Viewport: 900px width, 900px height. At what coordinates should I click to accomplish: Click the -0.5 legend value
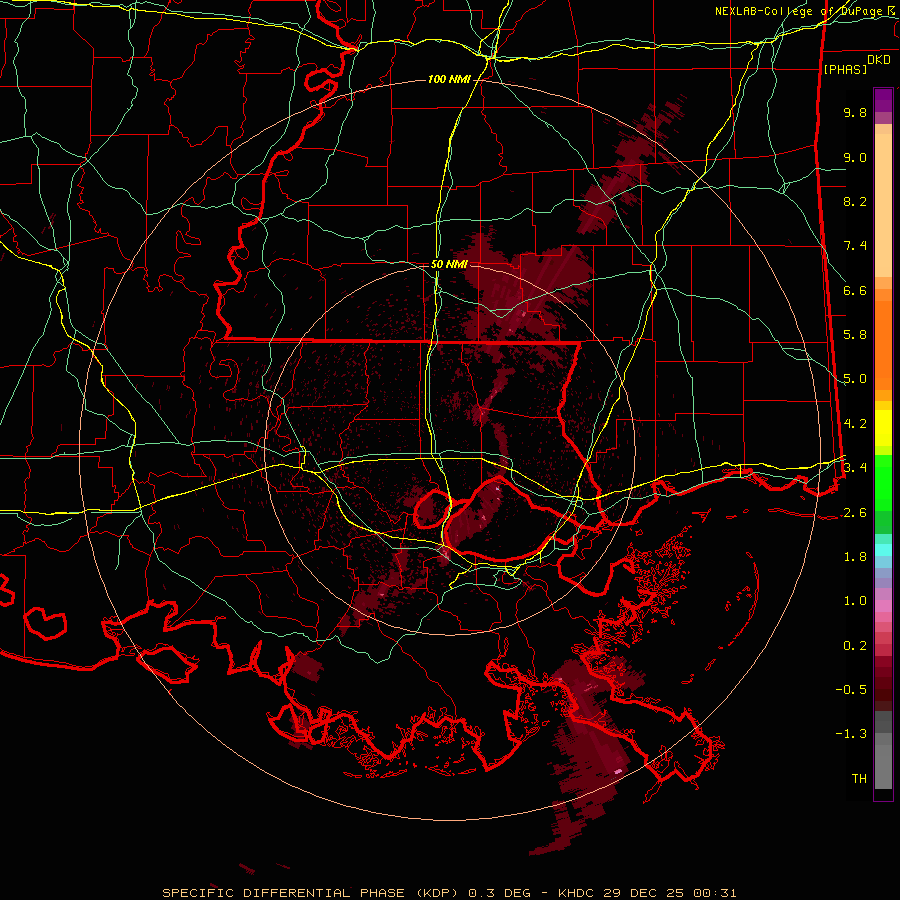(851, 689)
